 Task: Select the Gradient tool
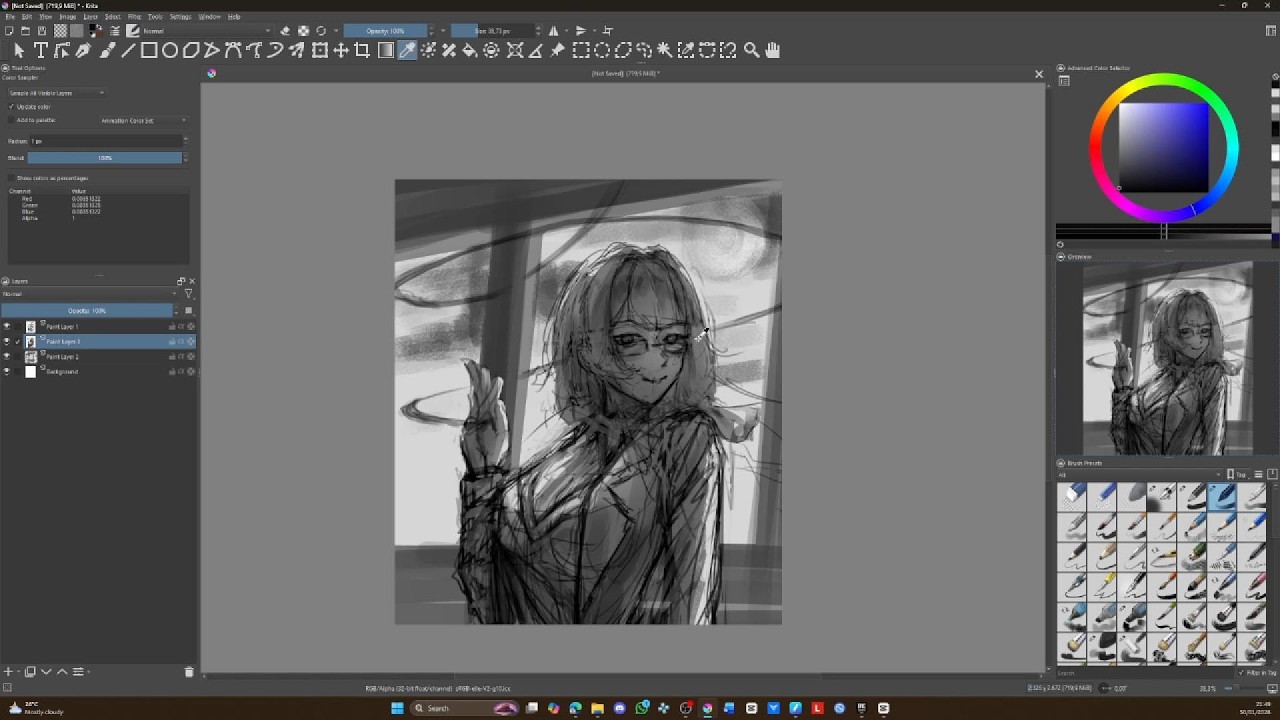(386, 50)
